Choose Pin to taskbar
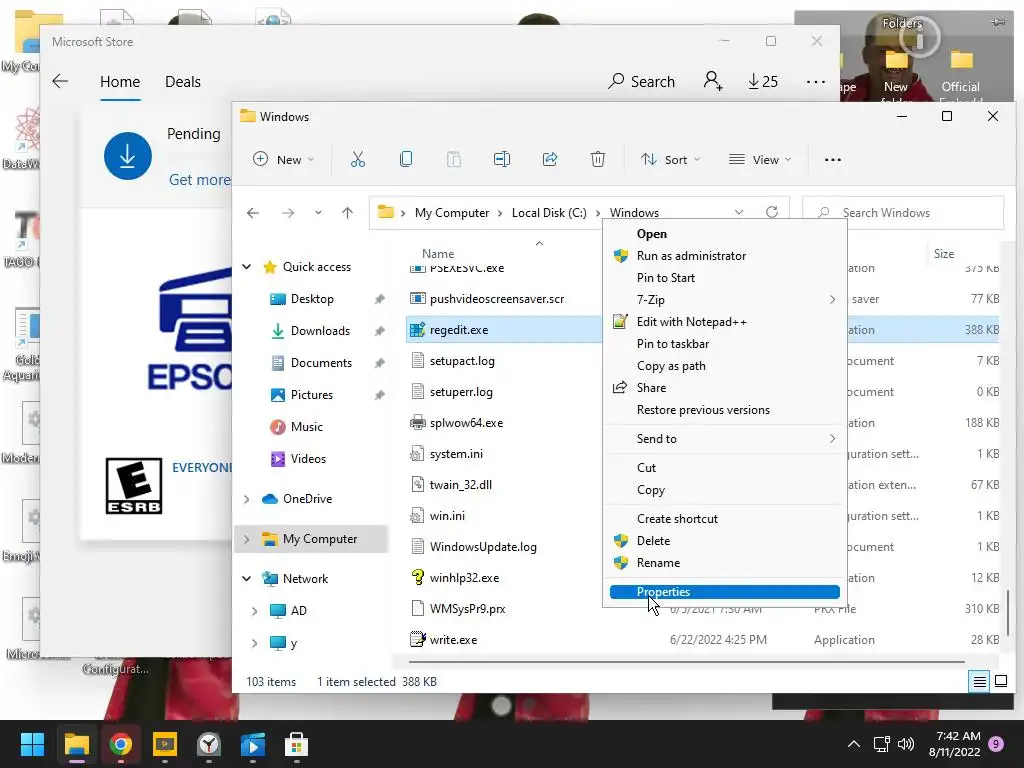This screenshot has height=768, width=1024. (725, 344)
